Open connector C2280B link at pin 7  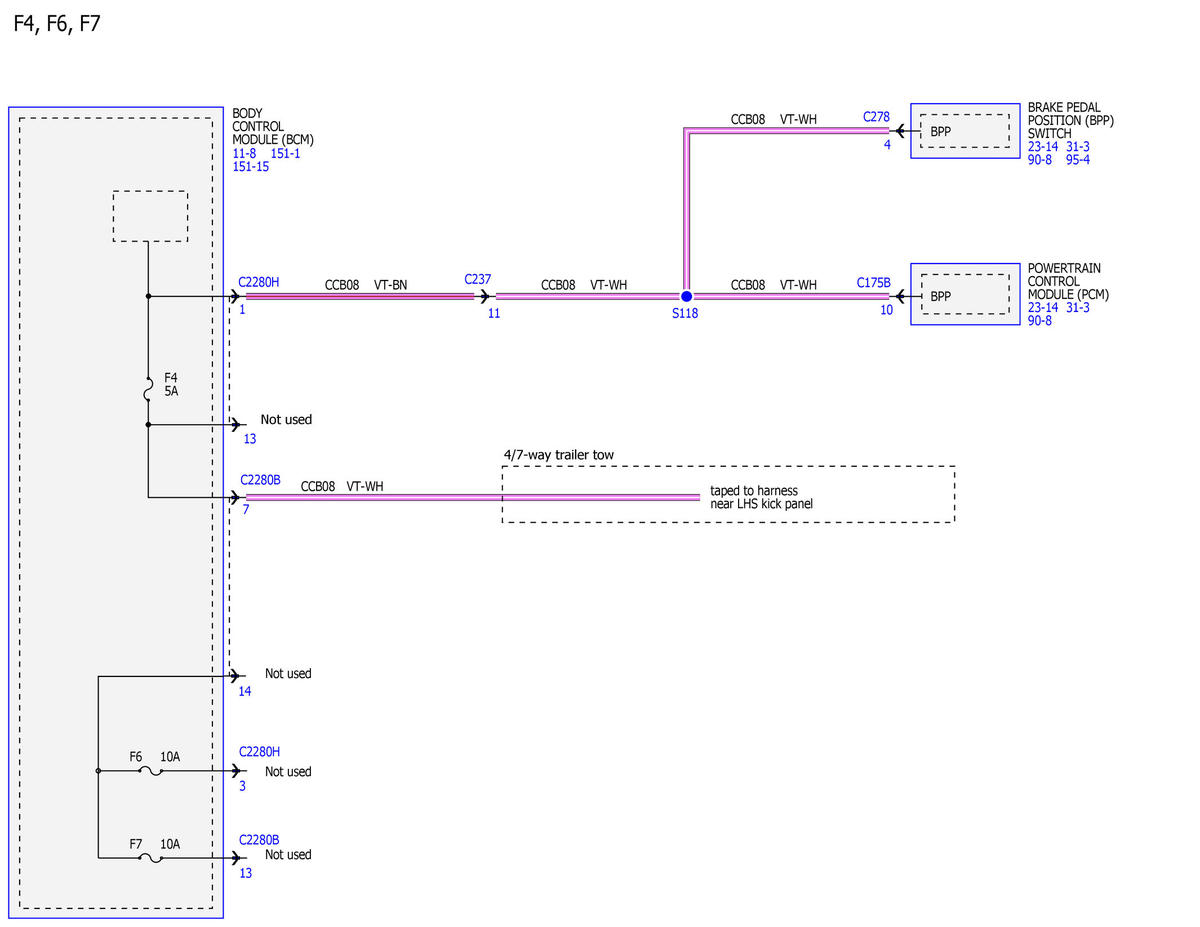click(260, 479)
